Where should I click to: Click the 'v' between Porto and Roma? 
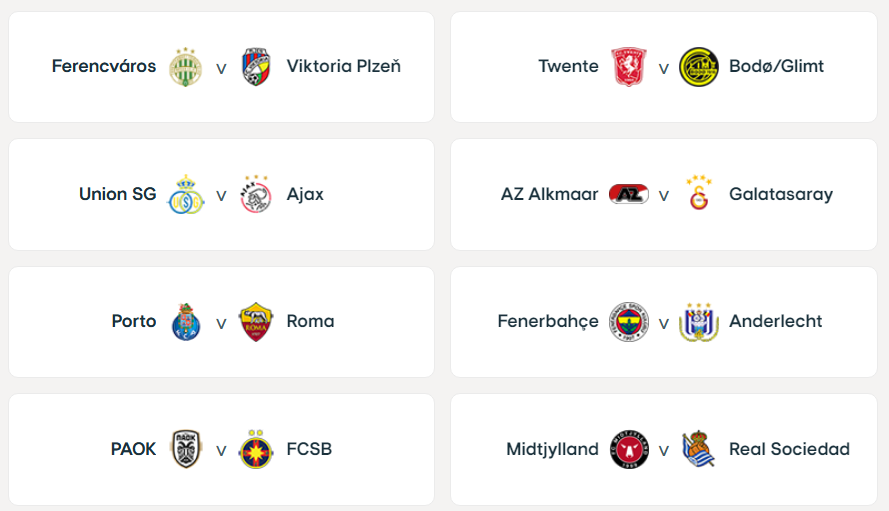tap(221, 323)
